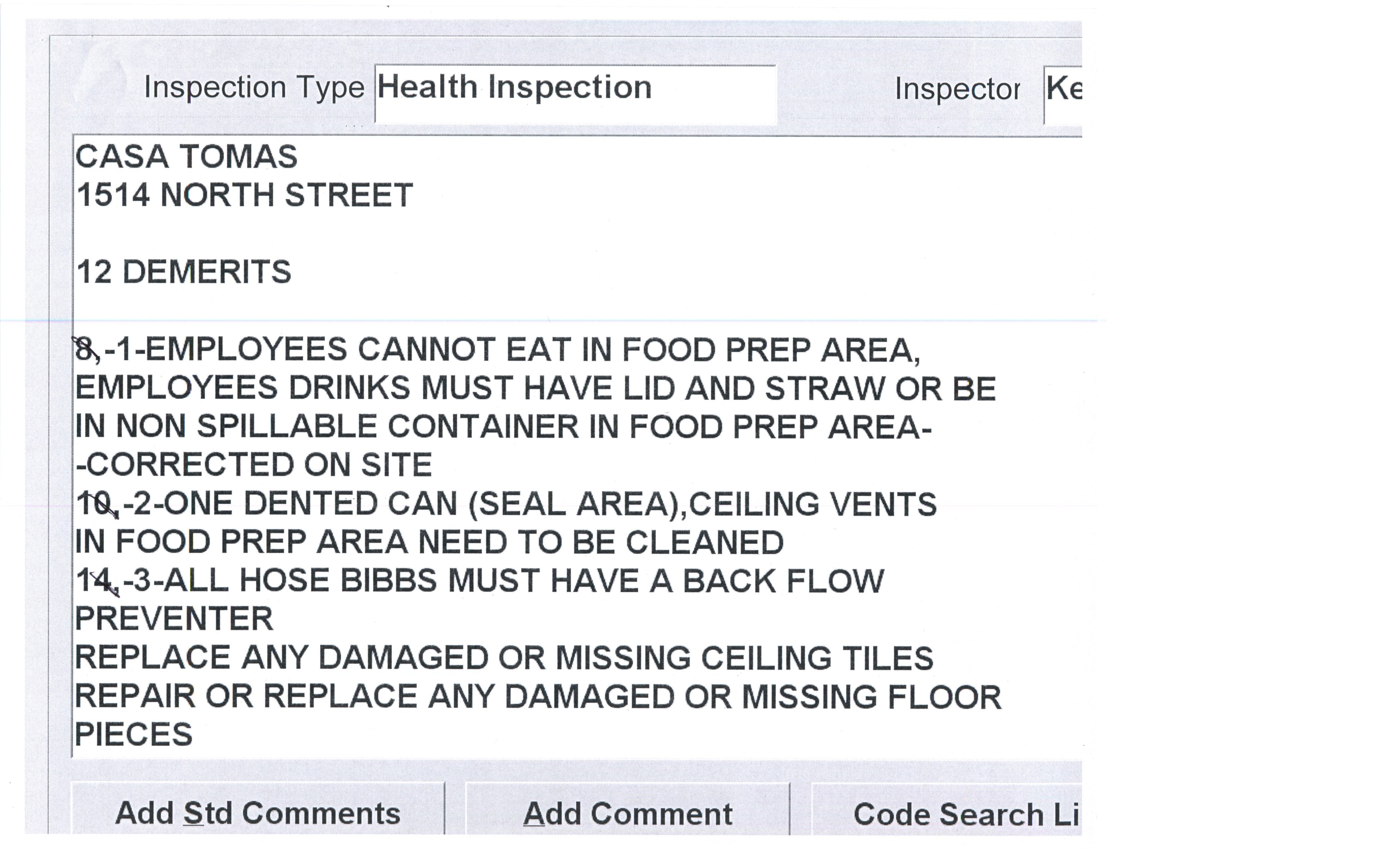
Task: Click the Inspection Type label
Action: click(253, 87)
